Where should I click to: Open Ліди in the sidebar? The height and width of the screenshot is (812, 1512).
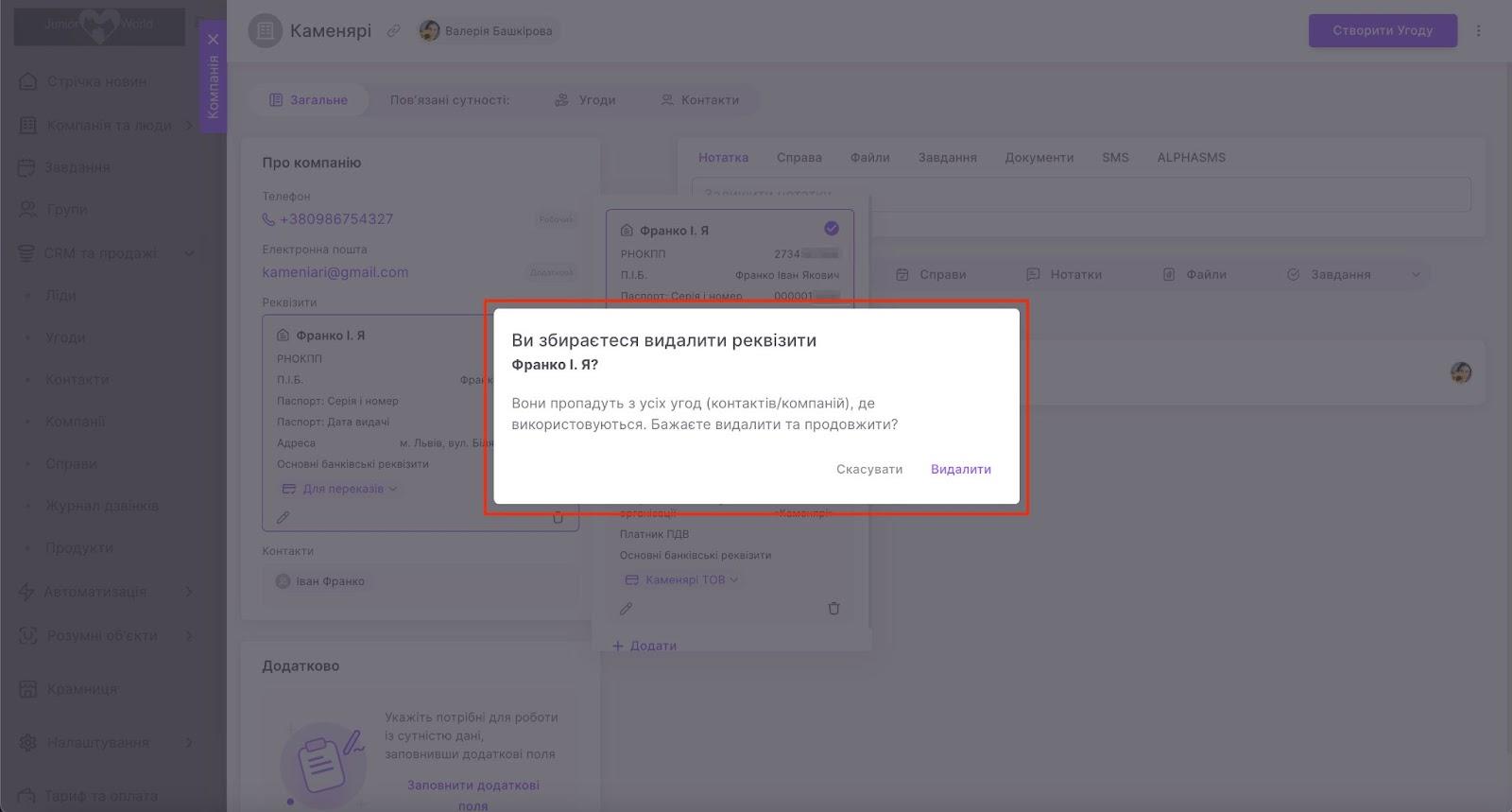pyautogui.click(x=60, y=295)
